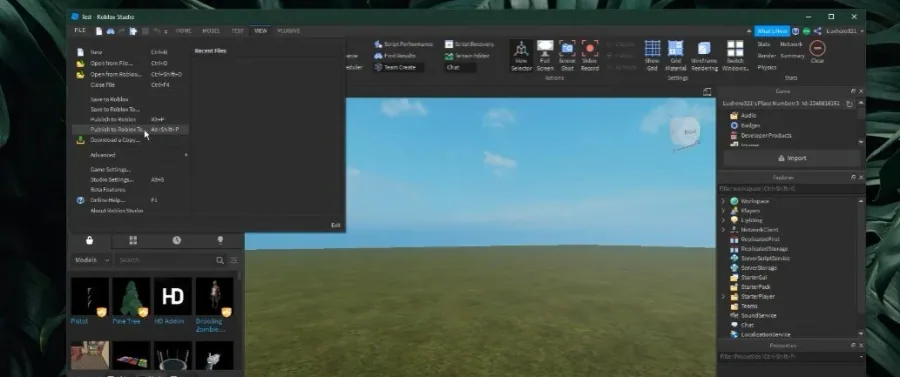
Task: Select the Pine Tree model thumbnail
Action: [131, 297]
